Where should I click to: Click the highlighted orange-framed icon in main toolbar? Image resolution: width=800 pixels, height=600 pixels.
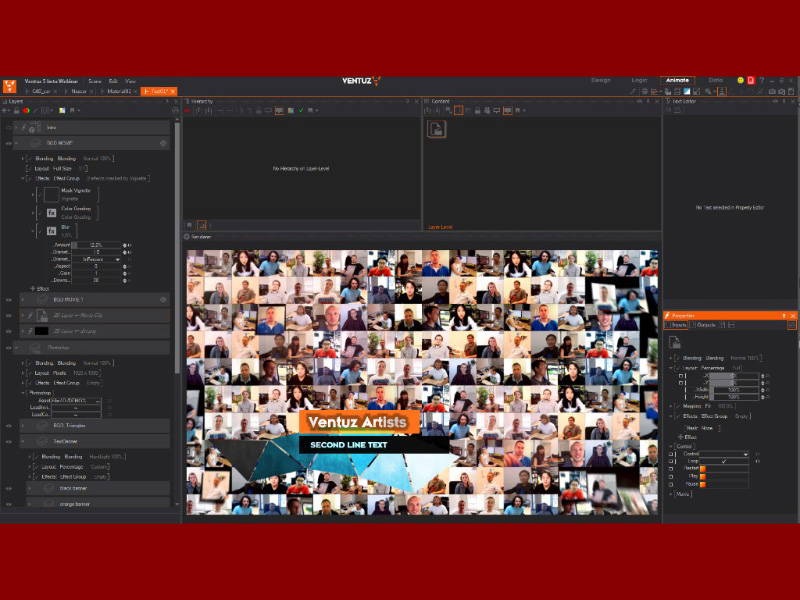[722, 91]
